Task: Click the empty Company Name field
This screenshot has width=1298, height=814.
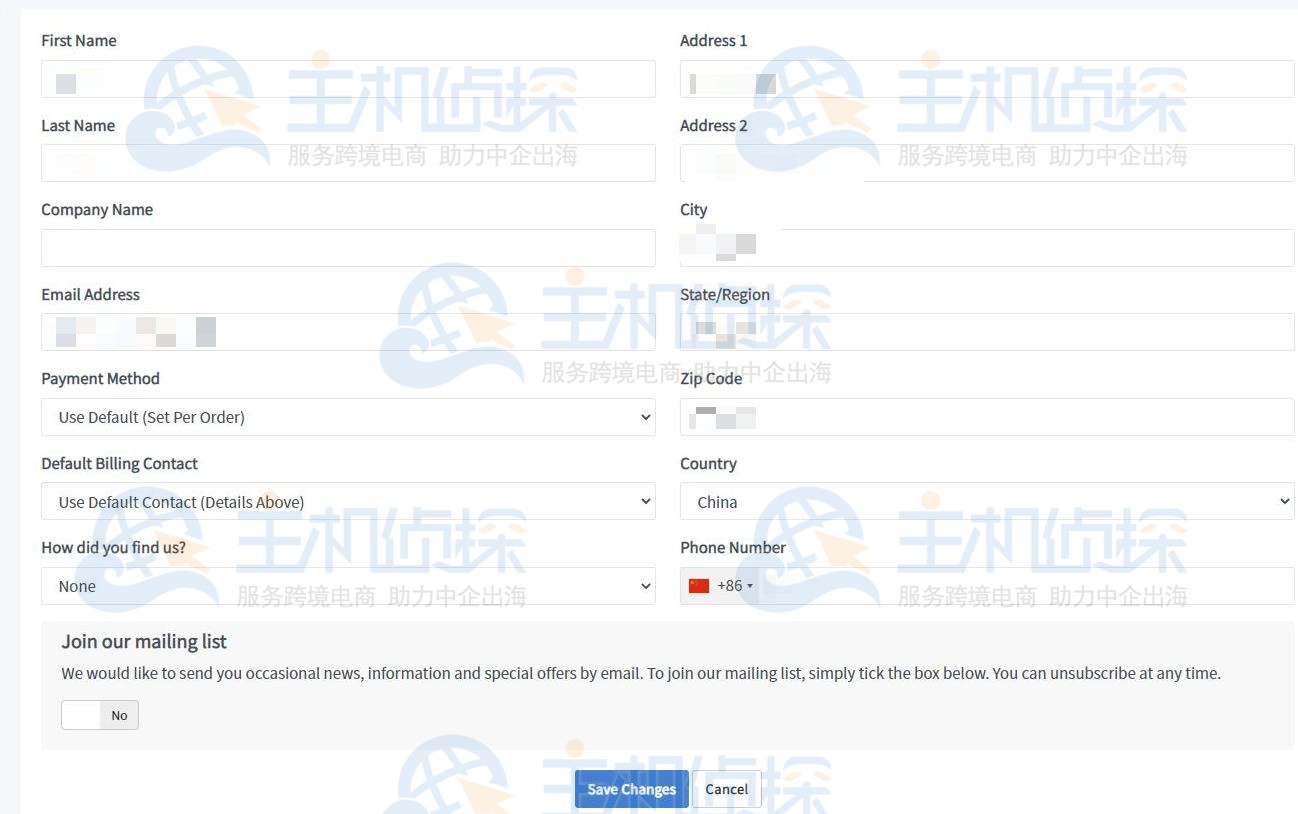Action: 347,247
